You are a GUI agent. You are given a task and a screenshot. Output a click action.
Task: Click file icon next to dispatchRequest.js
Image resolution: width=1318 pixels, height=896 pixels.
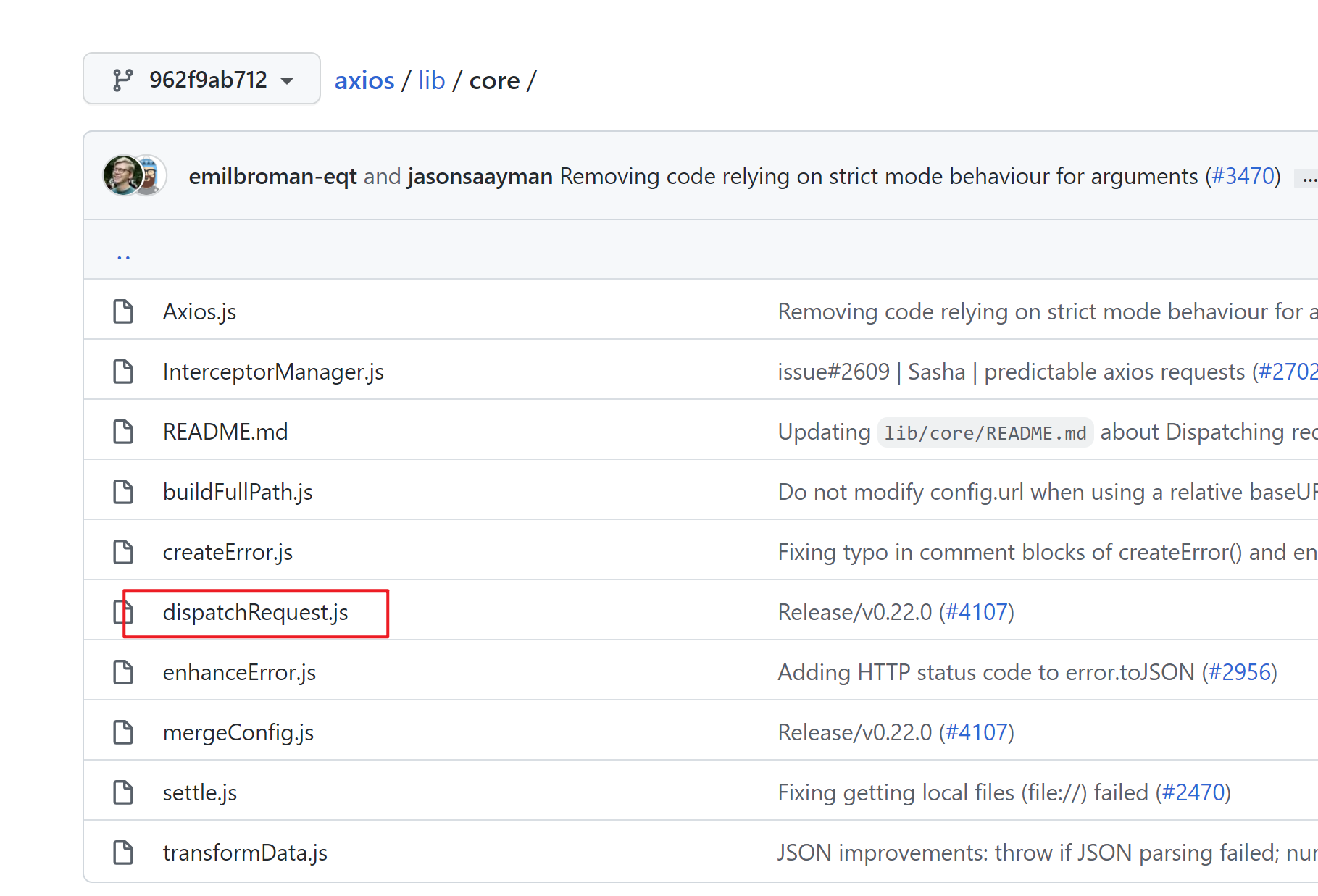tap(123, 612)
